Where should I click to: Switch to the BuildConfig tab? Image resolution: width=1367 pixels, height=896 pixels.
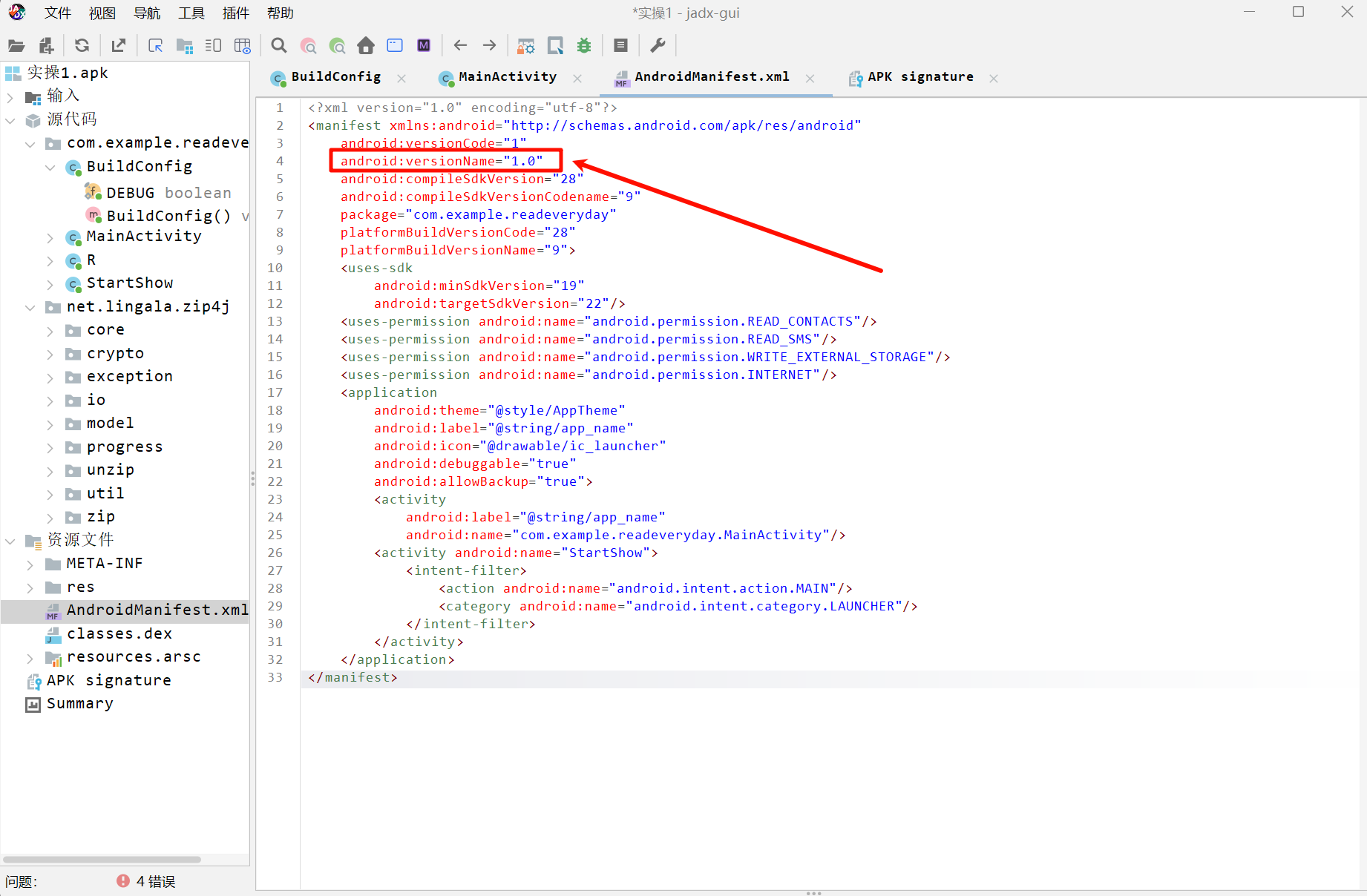tap(335, 77)
